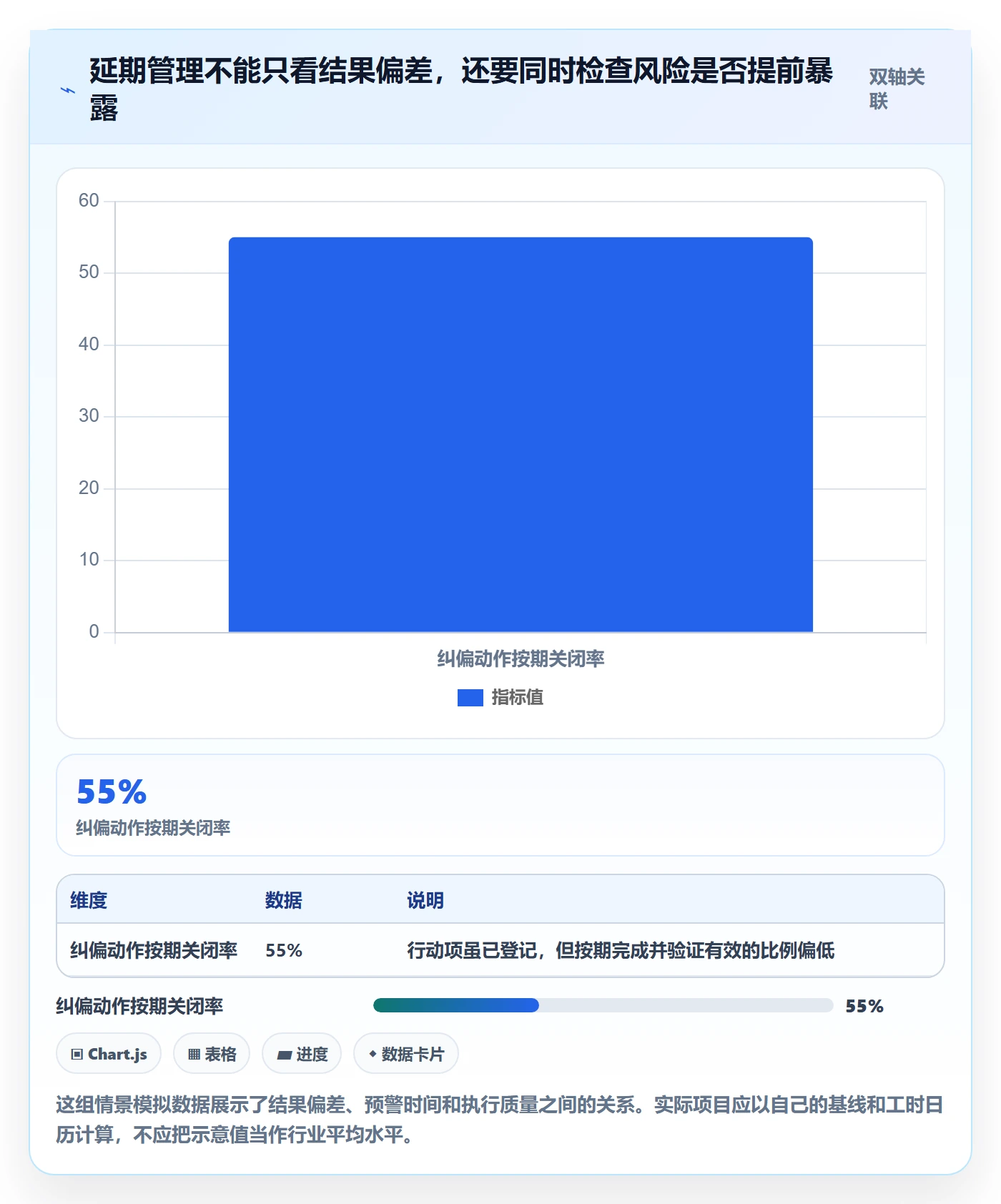Click the large 55% metric card value
1001x1204 pixels.
pos(112,792)
